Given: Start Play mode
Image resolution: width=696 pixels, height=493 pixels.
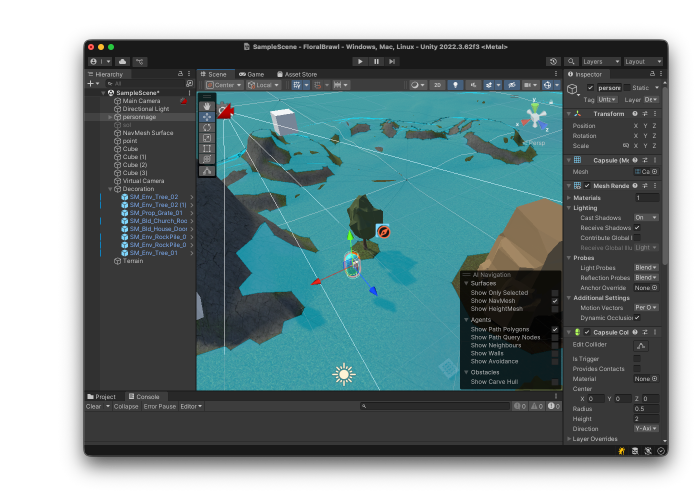Looking at the screenshot, I should [x=360, y=62].
